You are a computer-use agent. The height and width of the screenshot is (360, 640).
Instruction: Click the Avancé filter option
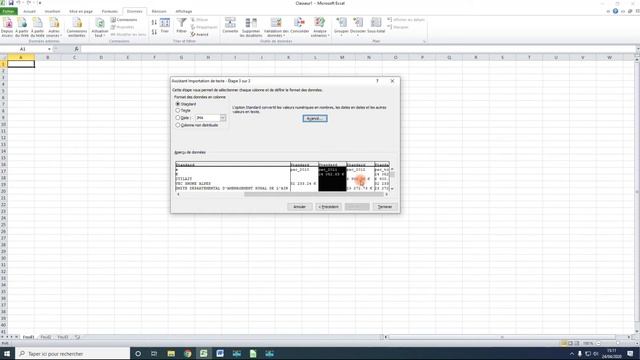[x=200, y=35]
